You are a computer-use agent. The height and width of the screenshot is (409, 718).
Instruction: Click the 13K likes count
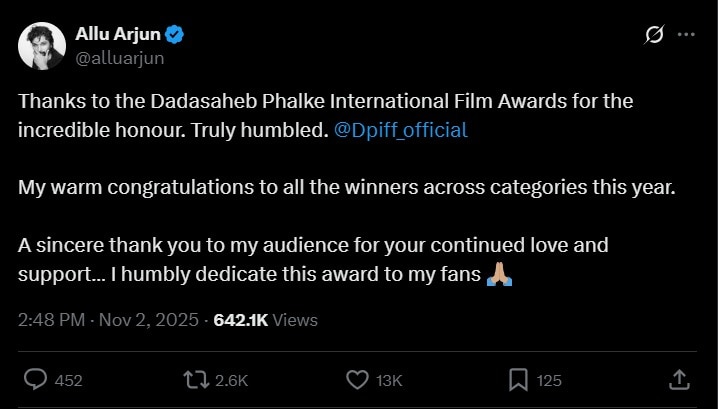(x=388, y=380)
